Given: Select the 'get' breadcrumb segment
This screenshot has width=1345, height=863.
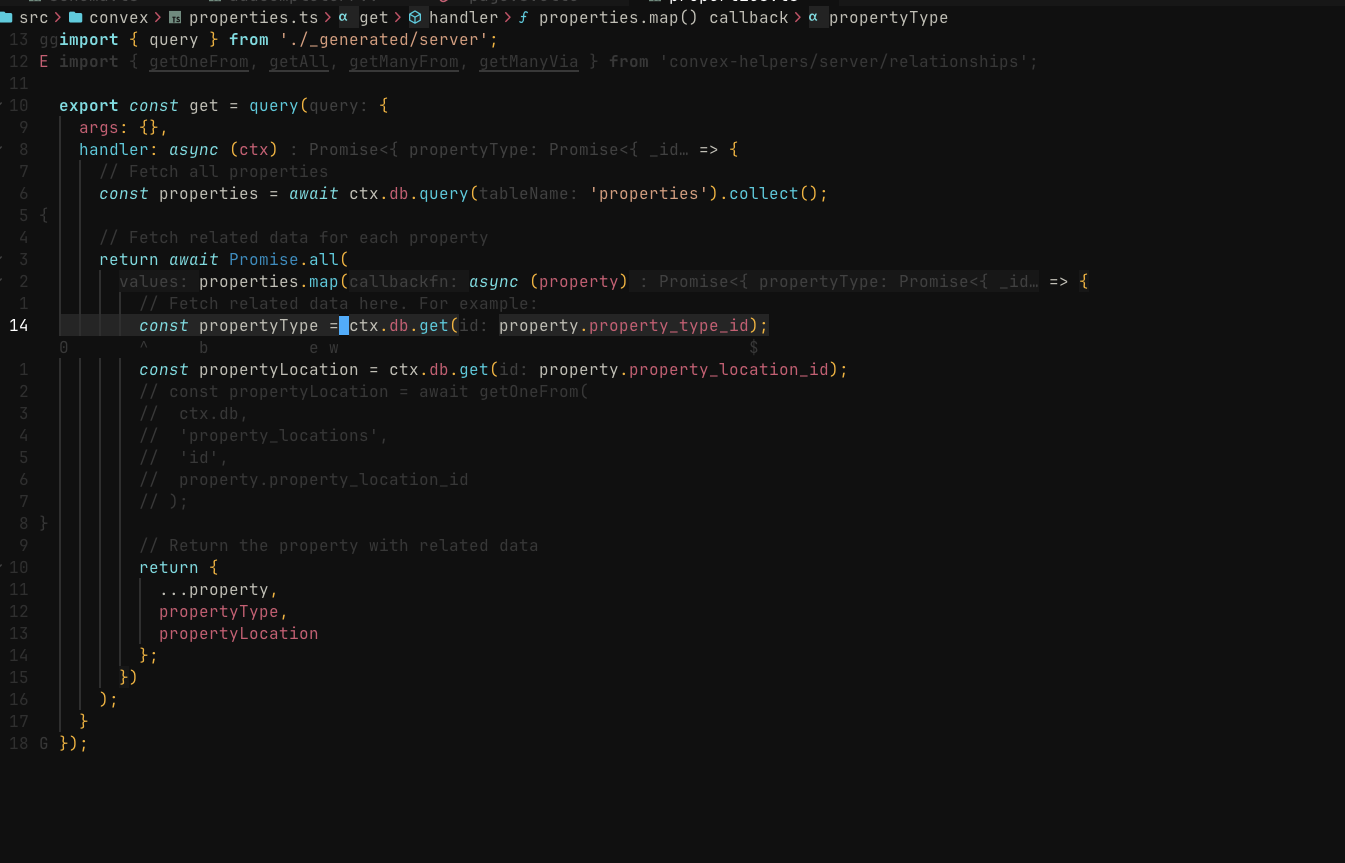Looking at the screenshot, I should 374,17.
